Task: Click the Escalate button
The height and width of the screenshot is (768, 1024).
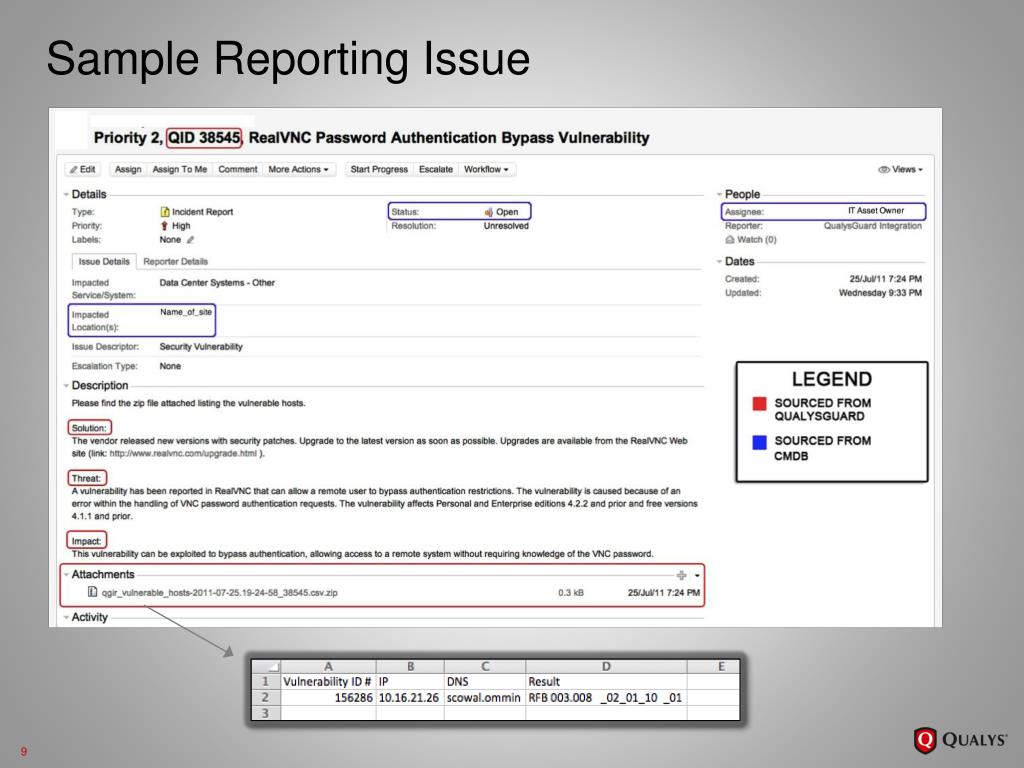Action: click(x=436, y=169)
